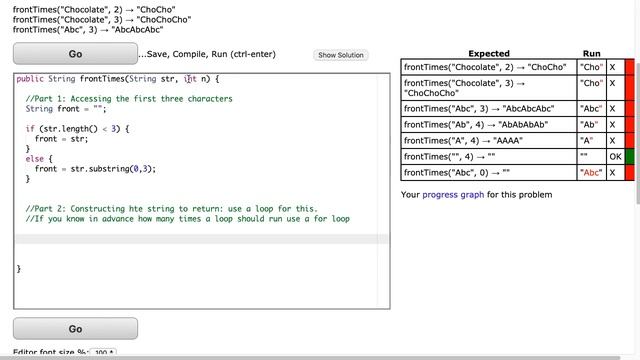Click the highlighted empty line in code editor
The width and height of the screenshot is (640, 360).
[x=202, y=238]
